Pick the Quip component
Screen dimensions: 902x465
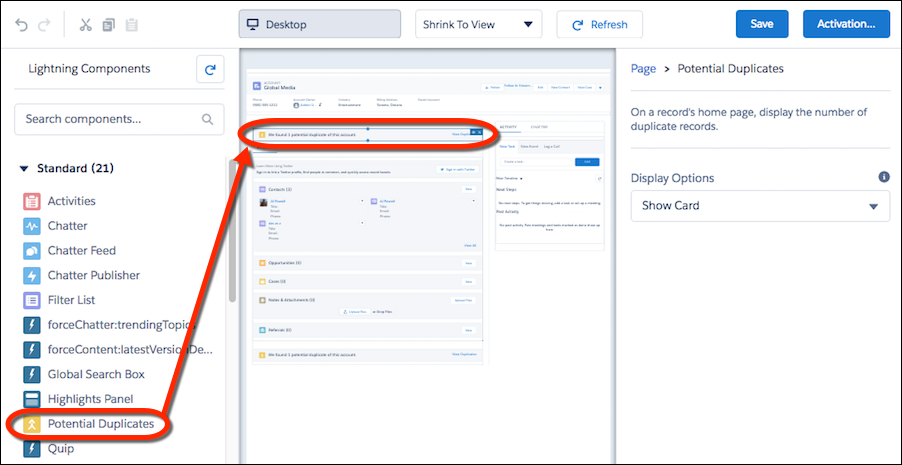[61, 449]
